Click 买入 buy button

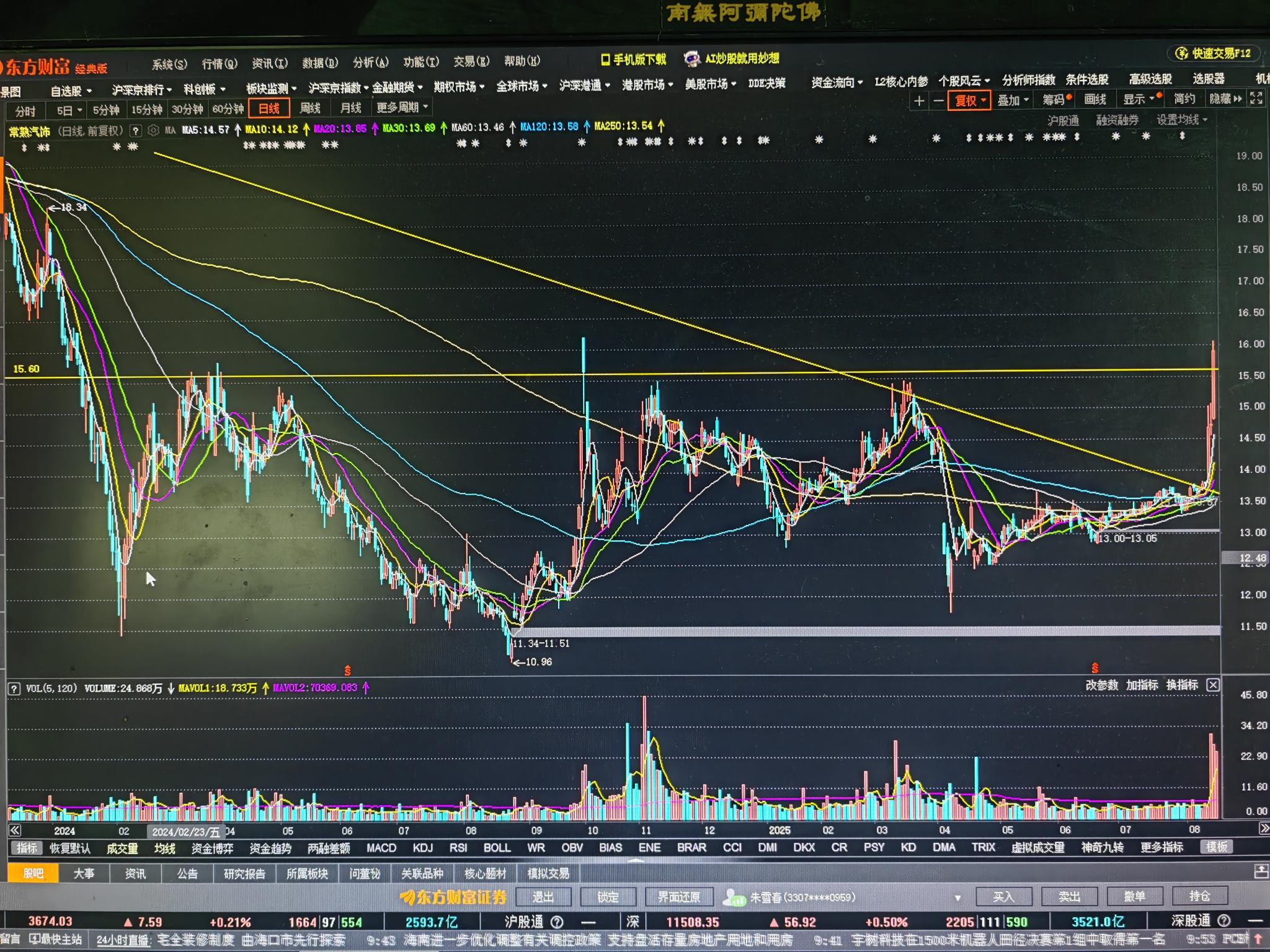tap(1003, 896)
